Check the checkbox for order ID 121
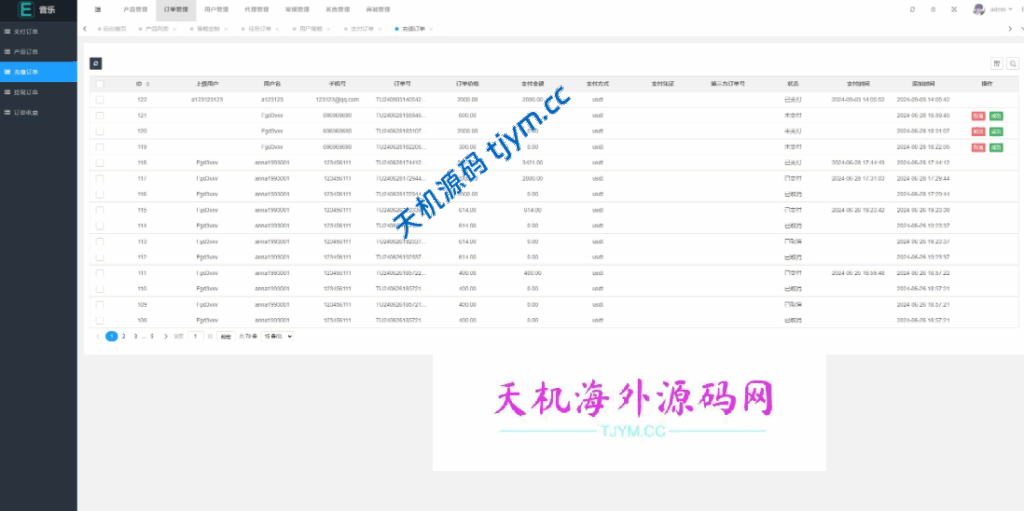 [x=99, y=115]
